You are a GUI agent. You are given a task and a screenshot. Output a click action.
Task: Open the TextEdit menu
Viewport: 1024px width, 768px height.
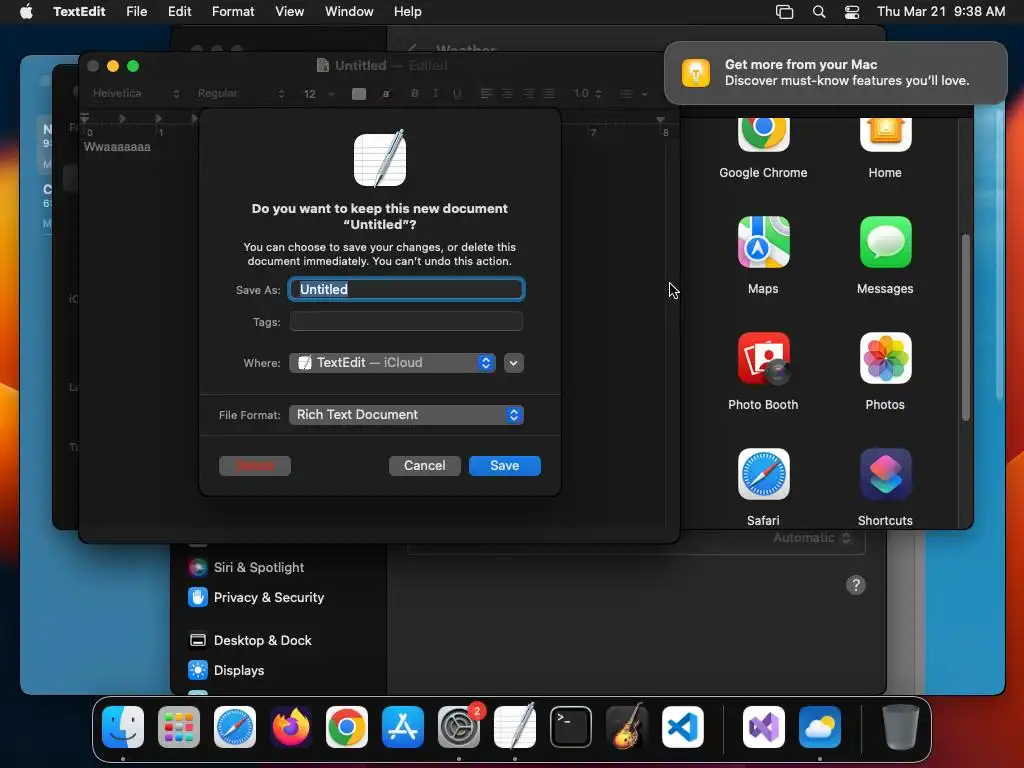79,12
